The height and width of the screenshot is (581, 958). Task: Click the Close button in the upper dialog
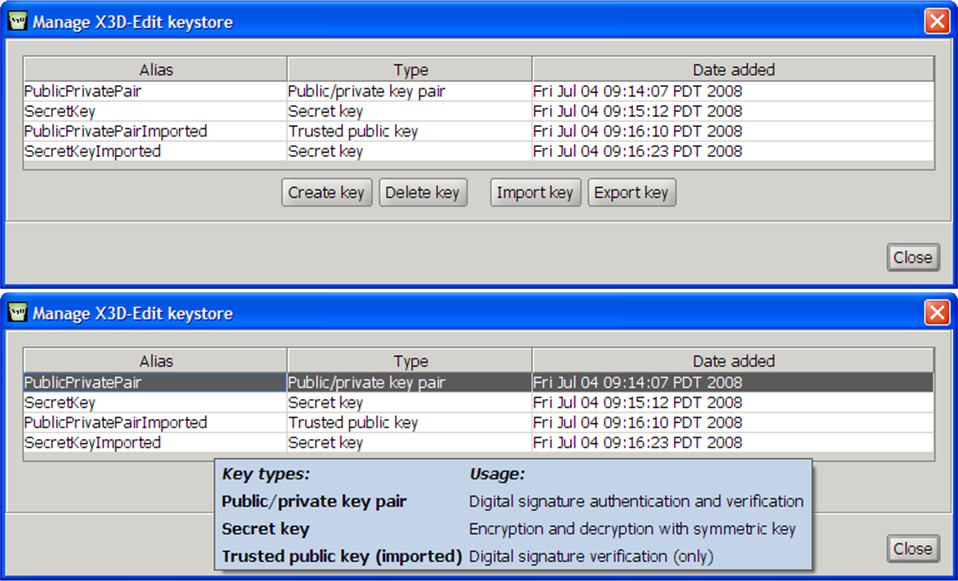912,258
